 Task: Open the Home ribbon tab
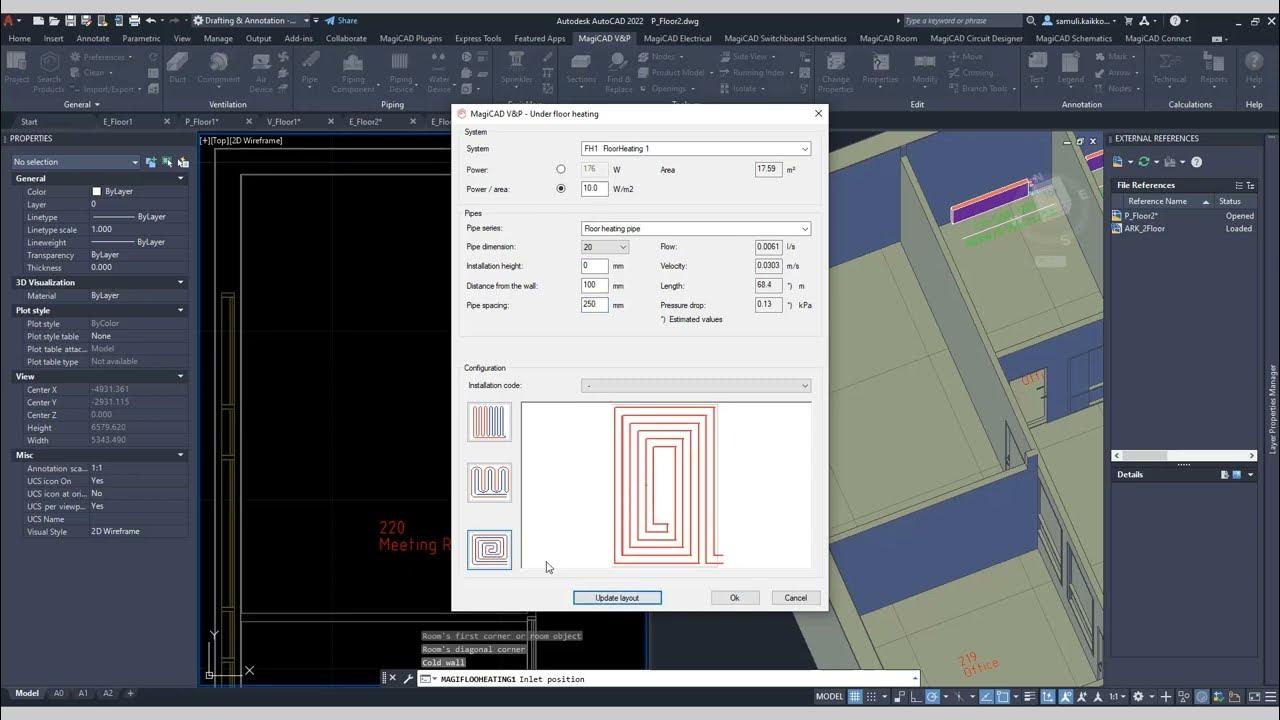point(19,39)
